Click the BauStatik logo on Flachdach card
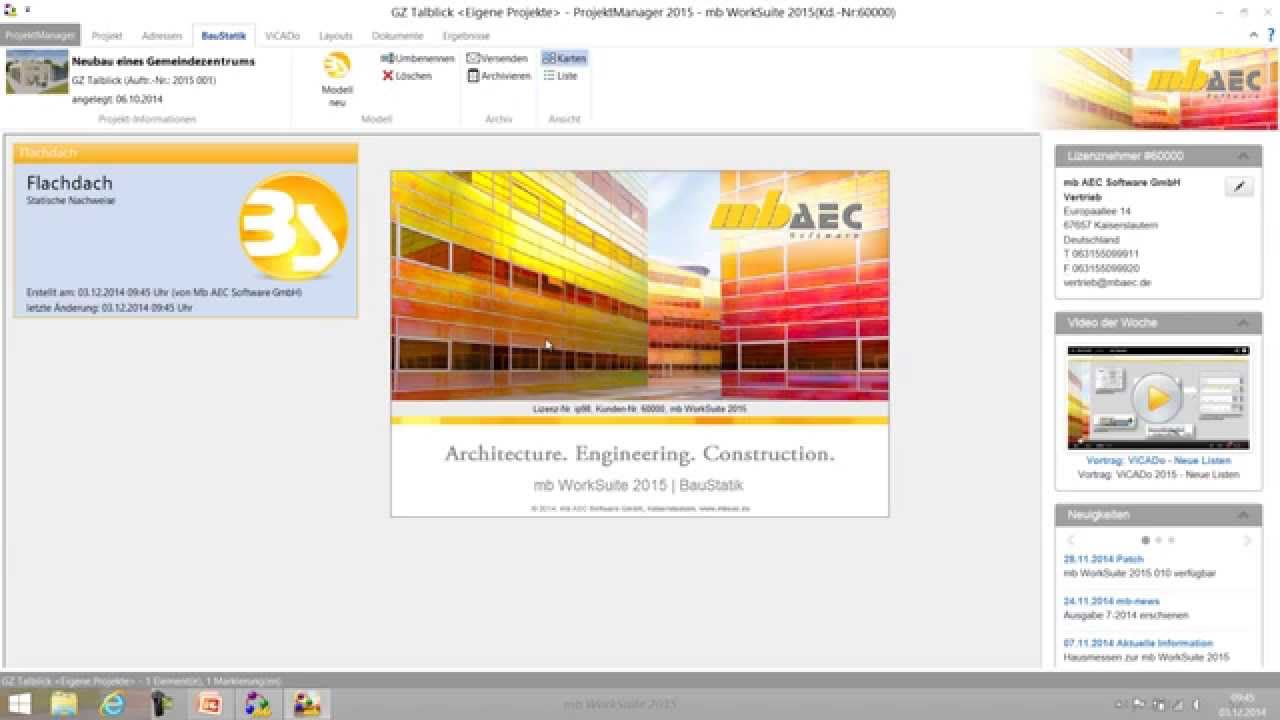The width and height of the screenshot is (1280, 720). coord(293,225)
